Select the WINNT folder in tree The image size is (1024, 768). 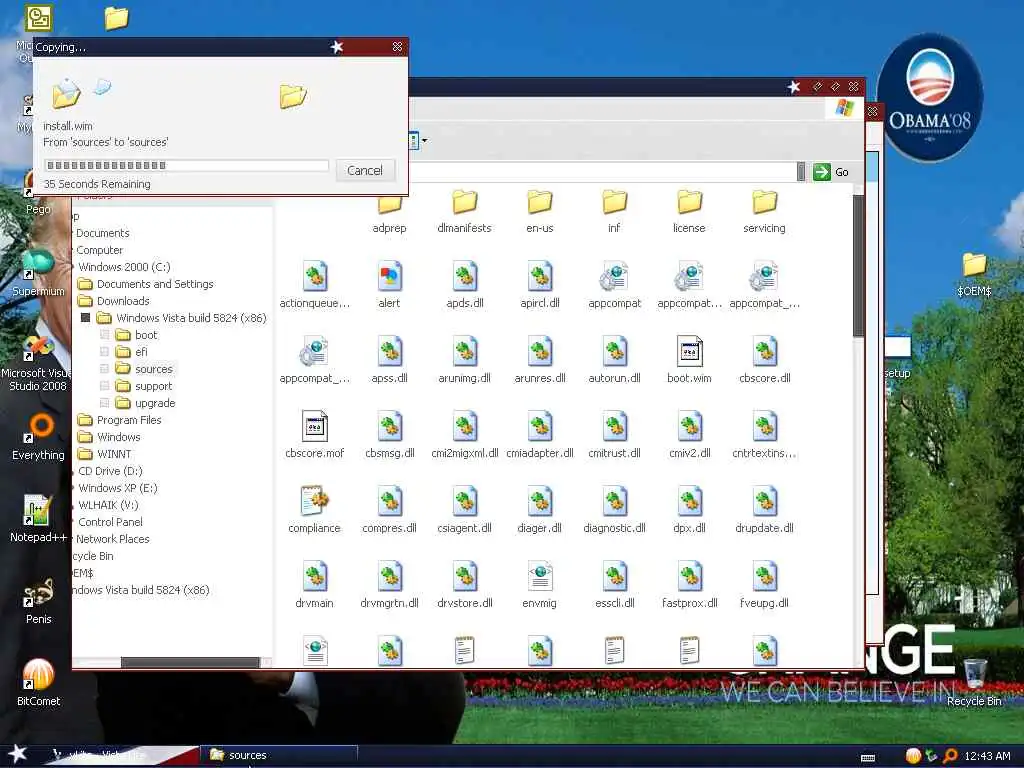(x=114, y=454)
